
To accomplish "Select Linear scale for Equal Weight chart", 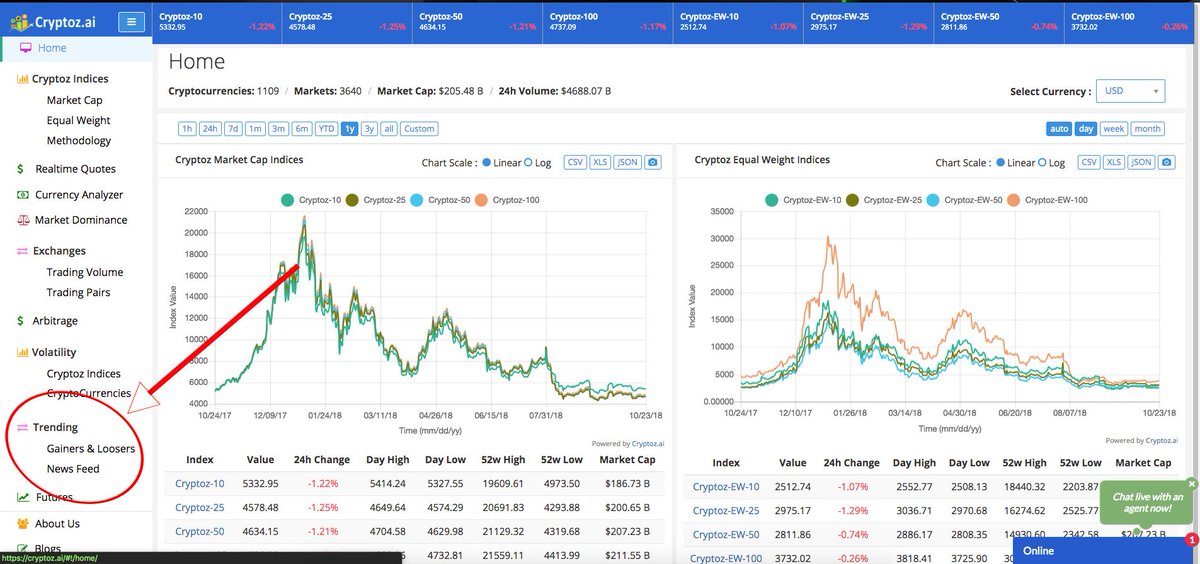I will (x=1000, y=162).
